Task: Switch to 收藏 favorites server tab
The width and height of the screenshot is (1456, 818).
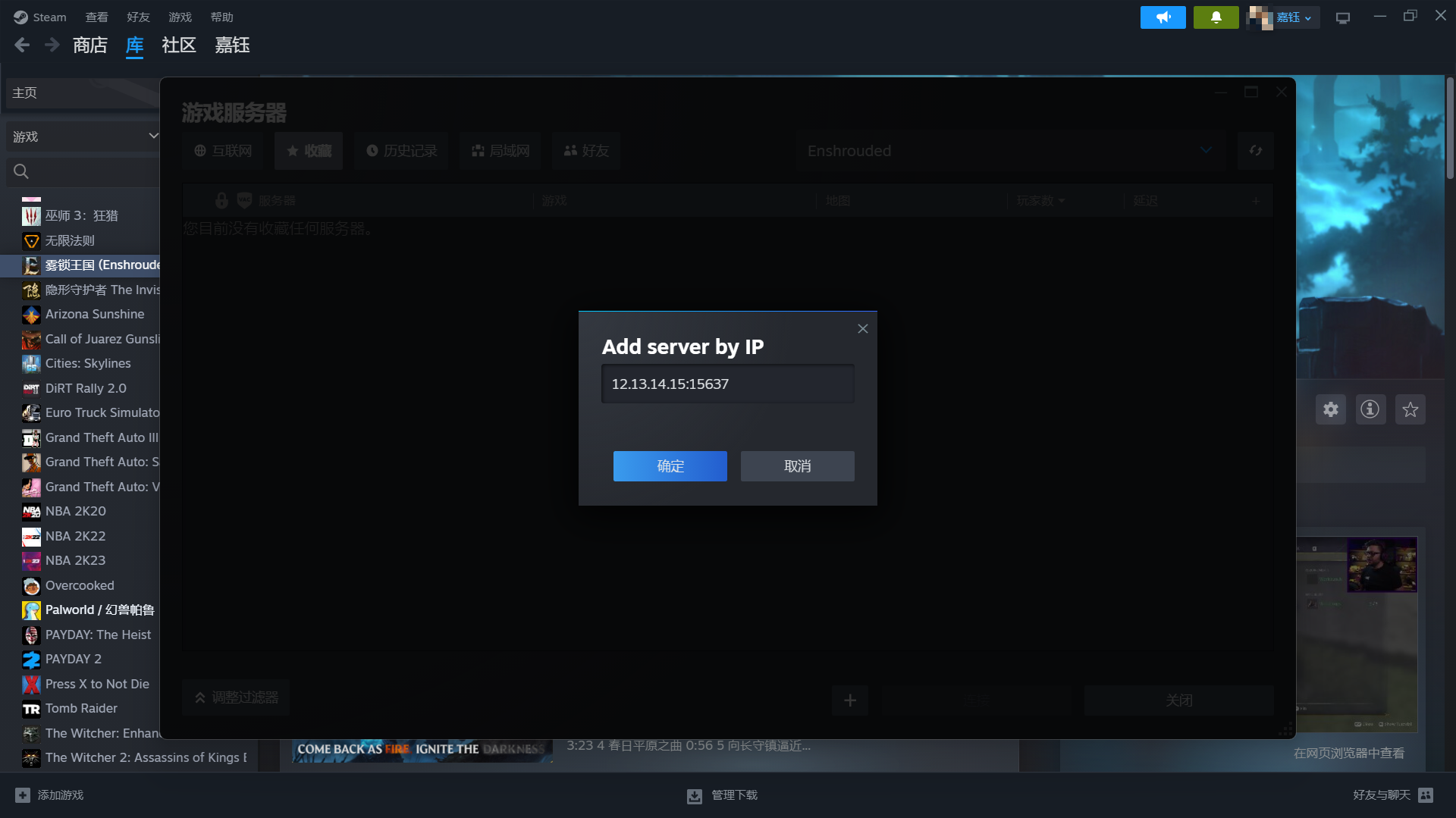Action: click(x=309, y=151)
